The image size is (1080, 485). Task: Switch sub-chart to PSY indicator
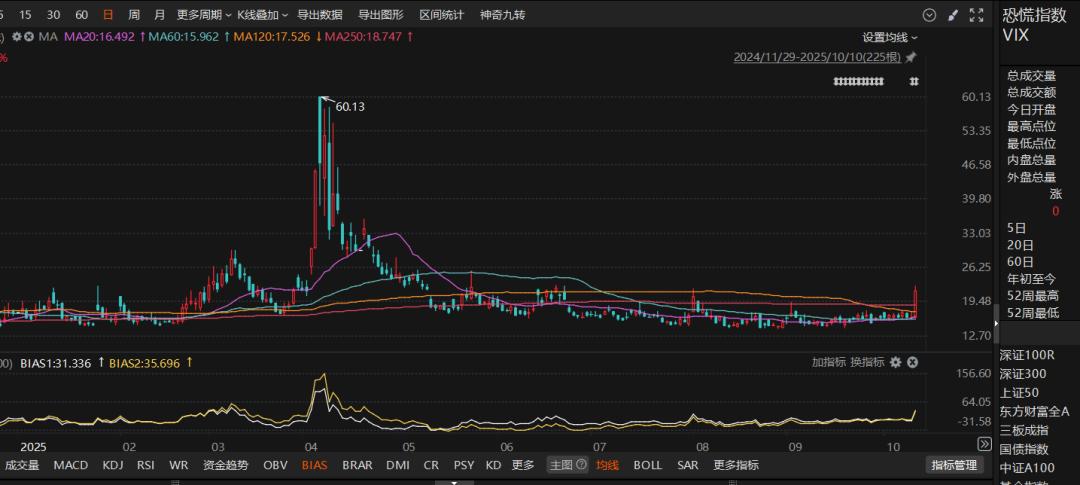point(464,465)
